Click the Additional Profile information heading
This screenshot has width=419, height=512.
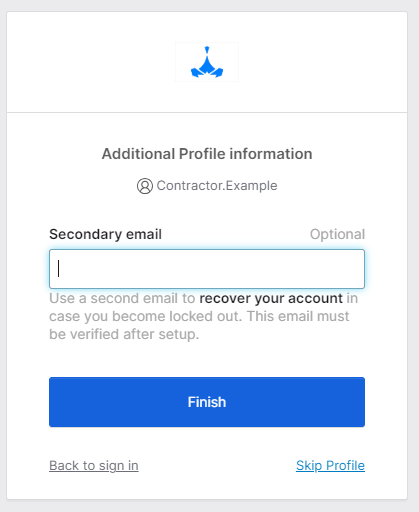pyautogui.click(x=207, y=154)
